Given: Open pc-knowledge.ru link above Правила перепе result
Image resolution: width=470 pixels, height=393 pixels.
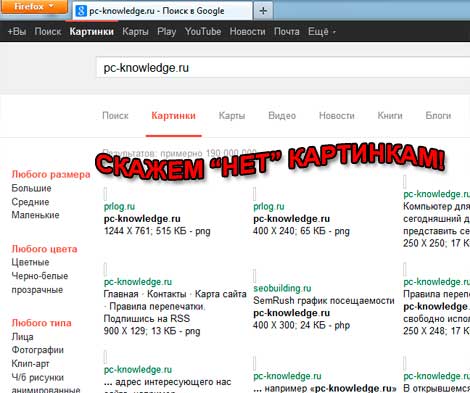Looking at the screenshot, I should (x=437, y=282).
